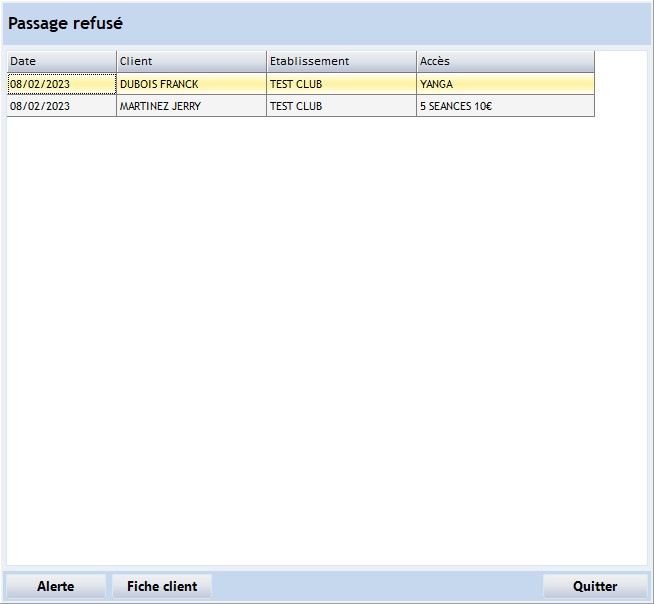This screenshot has height=604, width=654.
Task: Click the Etablissement column header
Action: pyautogui.click(x=341, y=62)
